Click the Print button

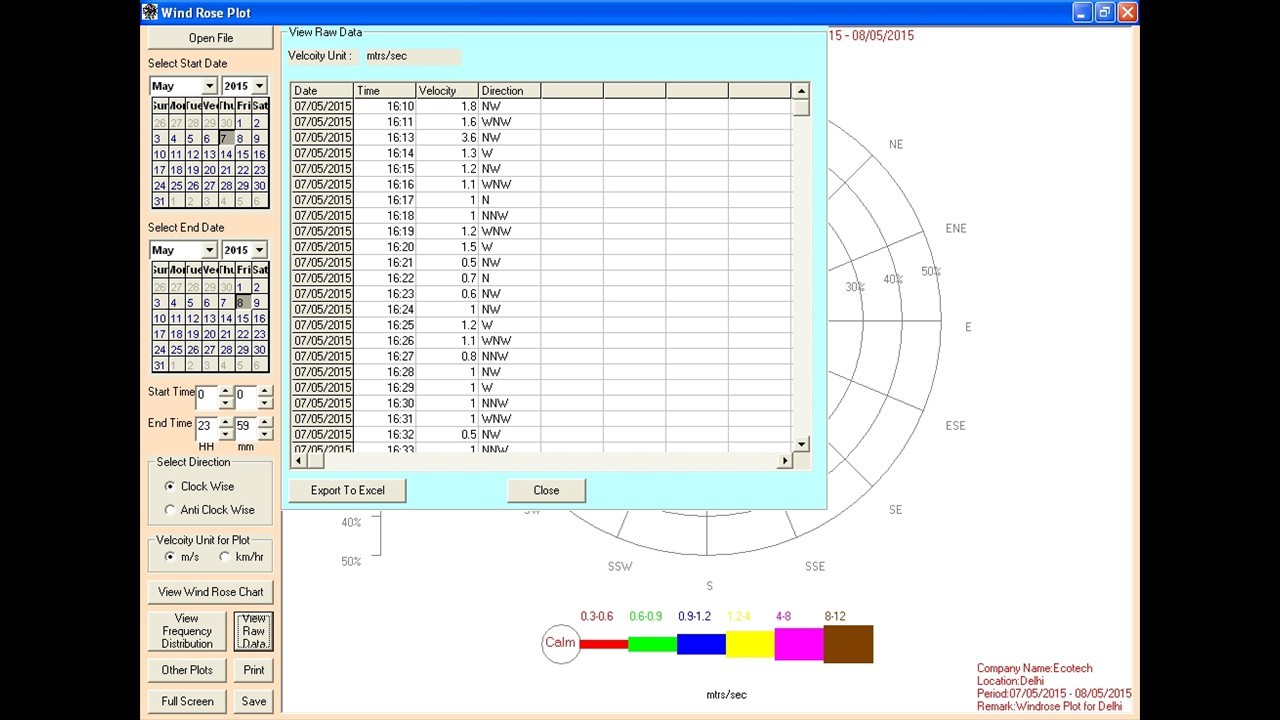pos(254,670)
